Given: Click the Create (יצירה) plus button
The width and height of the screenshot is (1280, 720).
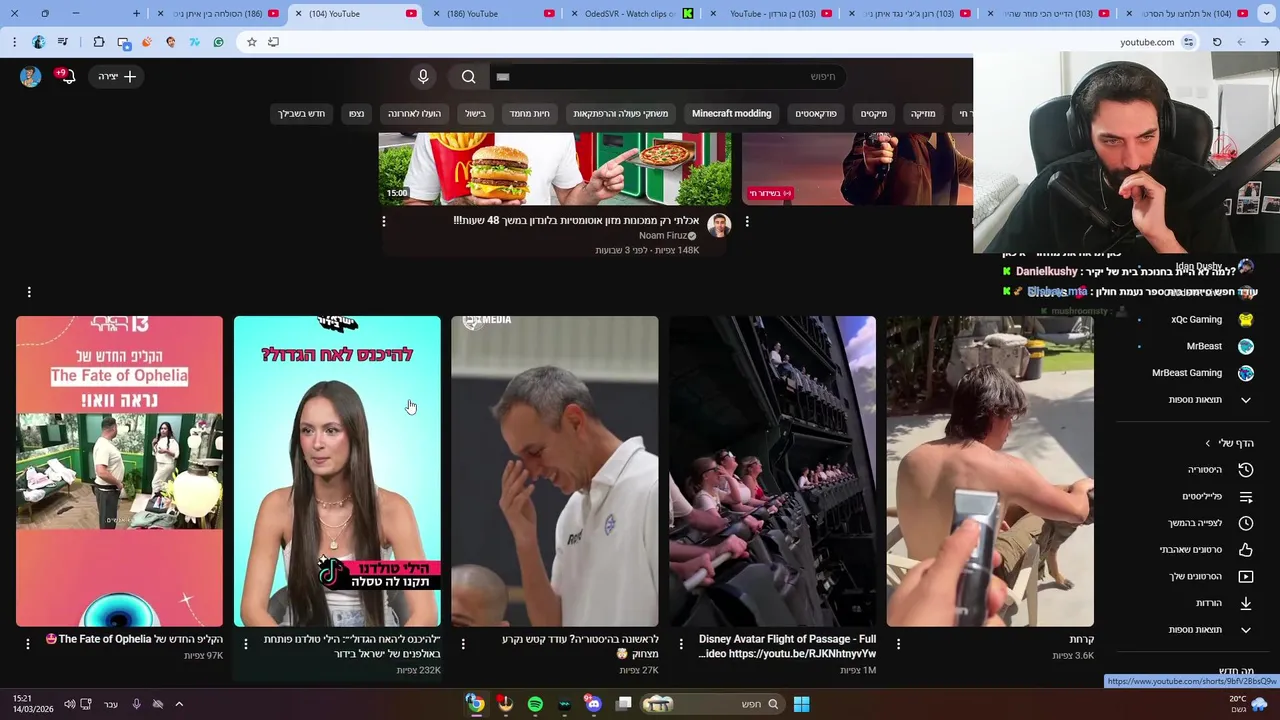Looking at the screenshot, I should click(118, 77).
